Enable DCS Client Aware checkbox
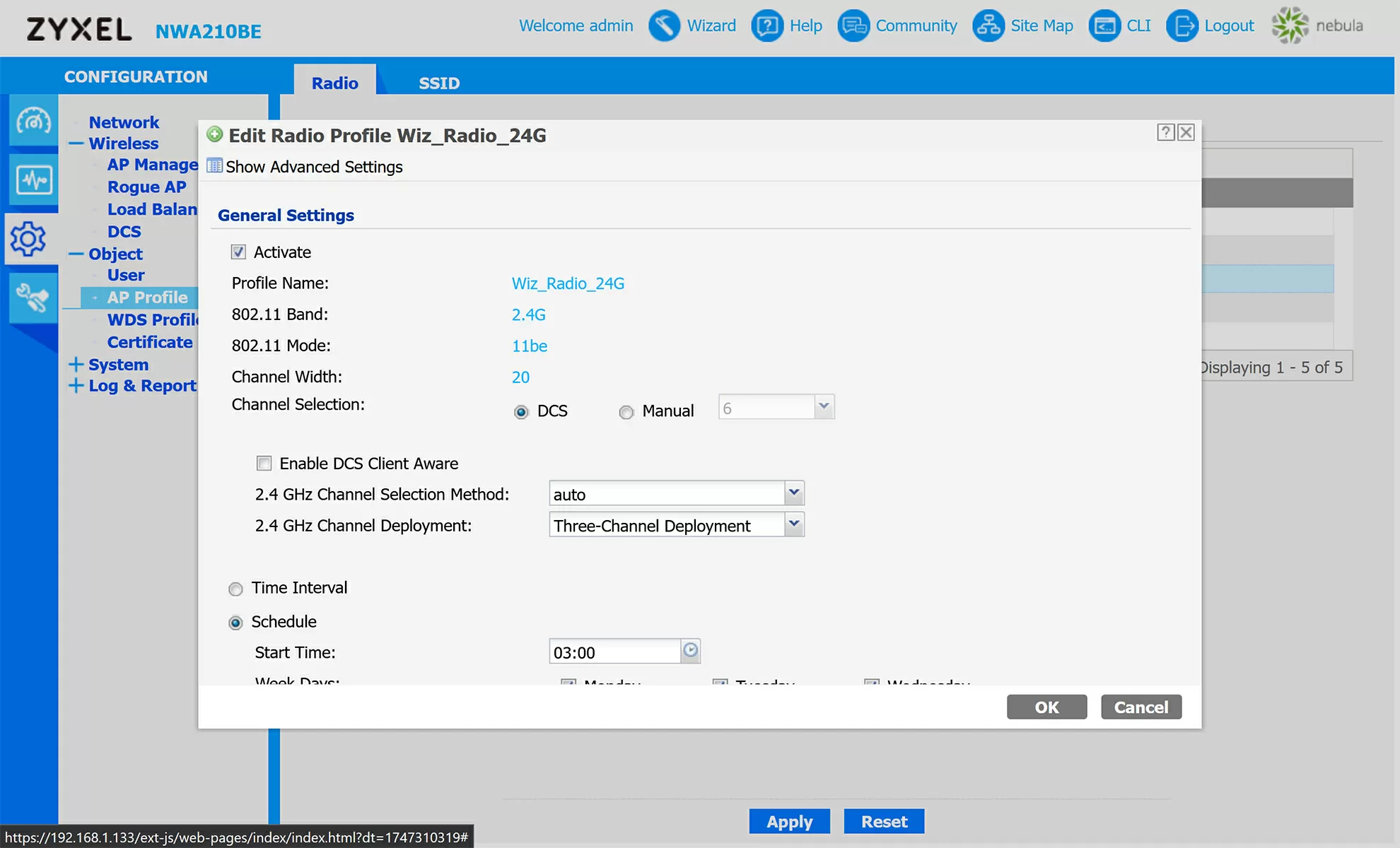The image size is (1400, 848). click(x=264, y=464)
